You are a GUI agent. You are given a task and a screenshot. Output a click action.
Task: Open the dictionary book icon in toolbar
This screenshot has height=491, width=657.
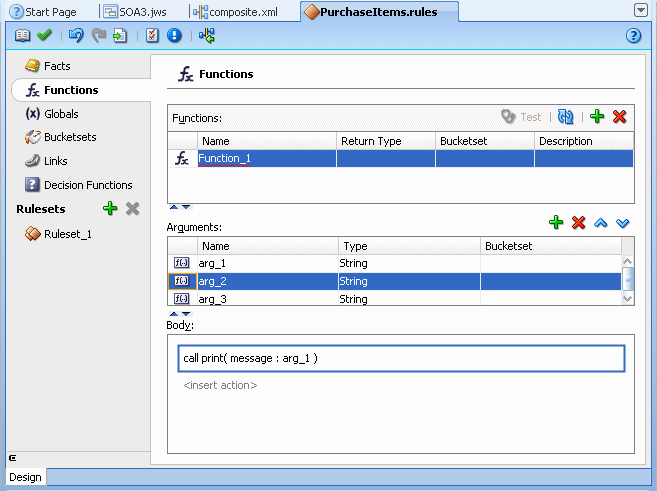(x=22, y=36)
